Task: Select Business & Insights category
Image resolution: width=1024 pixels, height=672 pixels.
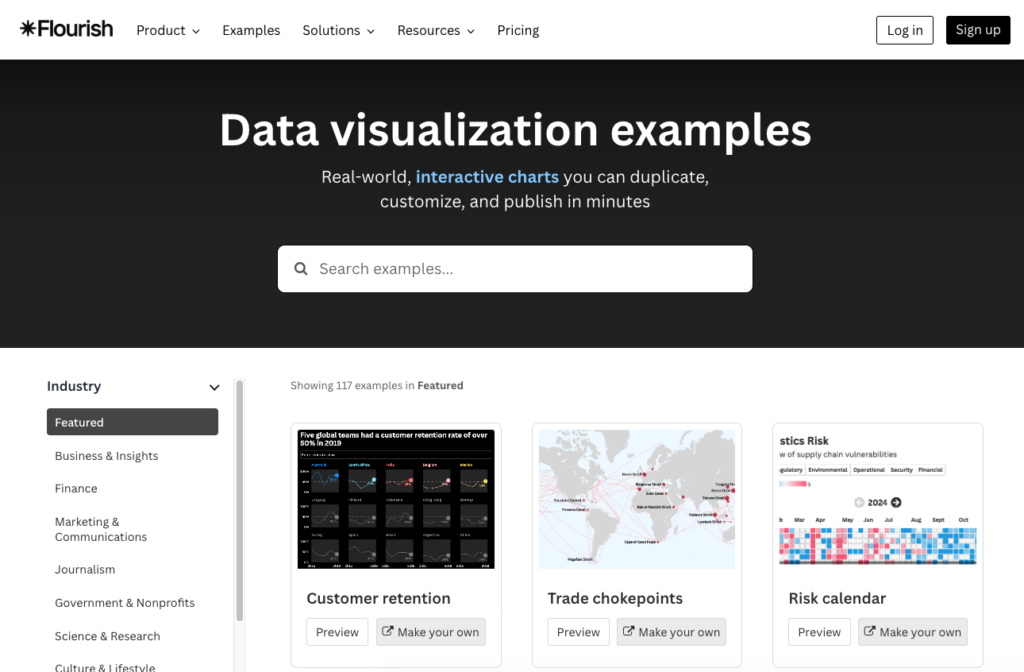Action: click(x=106, y=456)
